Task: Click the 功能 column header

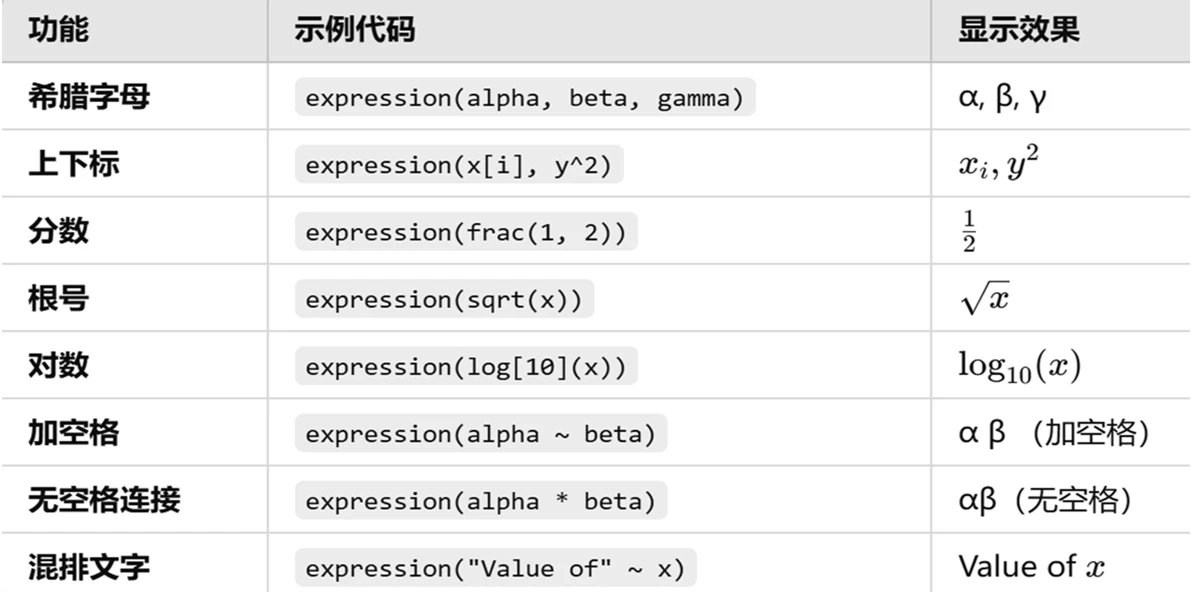Action: tap(57, 31)
